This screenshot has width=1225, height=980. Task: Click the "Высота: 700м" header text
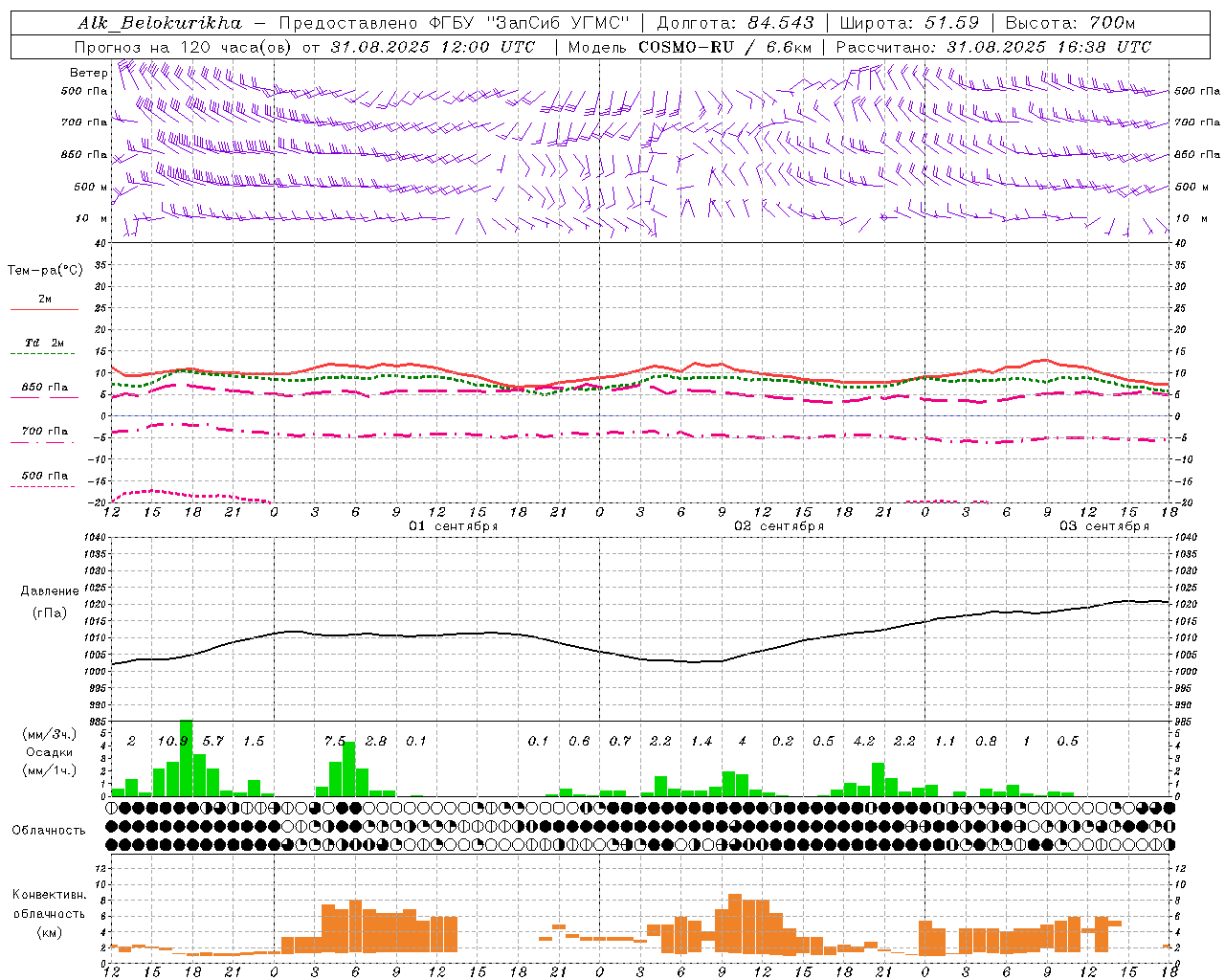(1070, 23)
